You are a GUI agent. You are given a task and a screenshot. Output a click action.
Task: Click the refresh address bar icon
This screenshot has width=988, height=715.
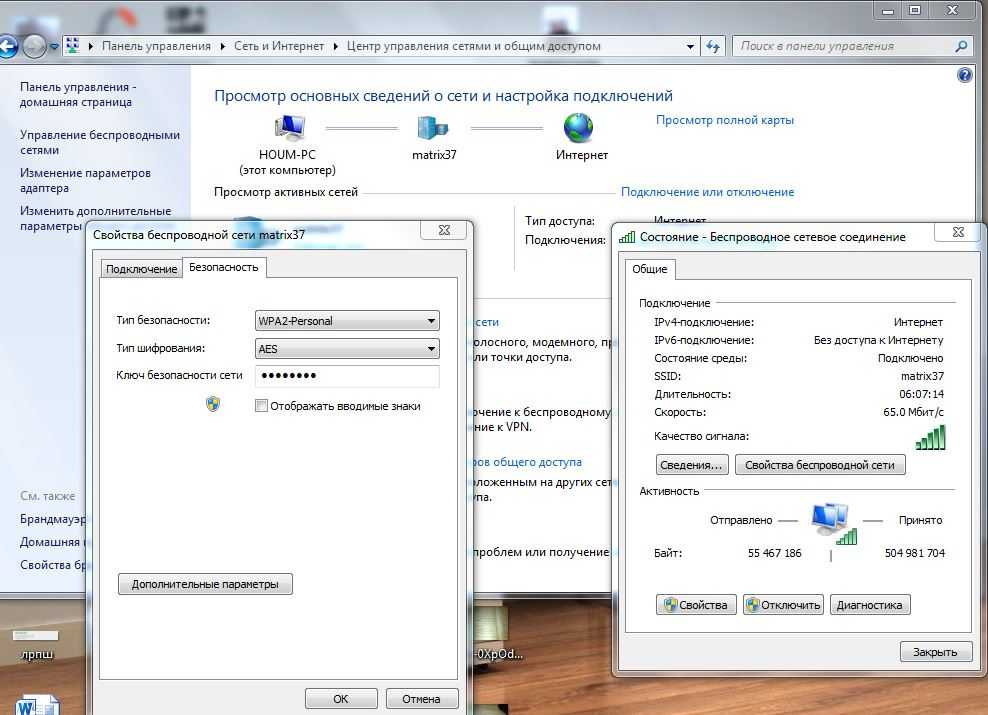[713, 46]
